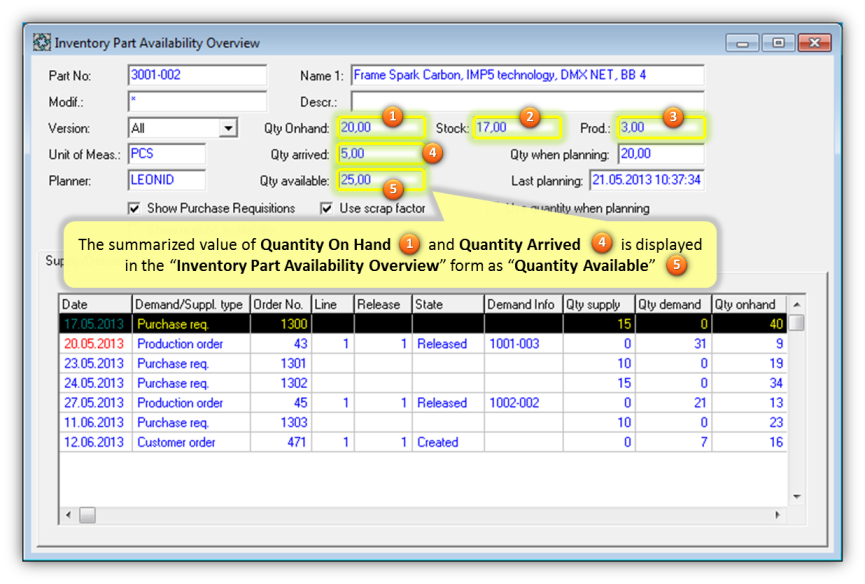Click the horizontal scrollbar thumb
This screenshot has height=584, width=865.
coord(87,515)
